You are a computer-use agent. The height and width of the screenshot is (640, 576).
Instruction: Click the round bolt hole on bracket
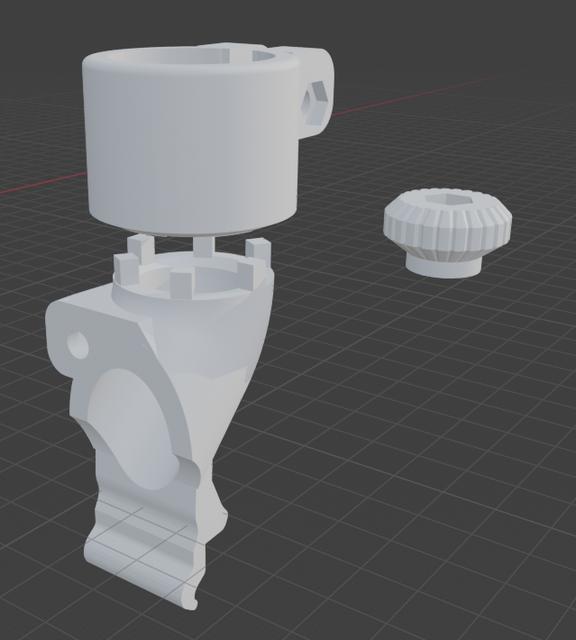(78, 345)
